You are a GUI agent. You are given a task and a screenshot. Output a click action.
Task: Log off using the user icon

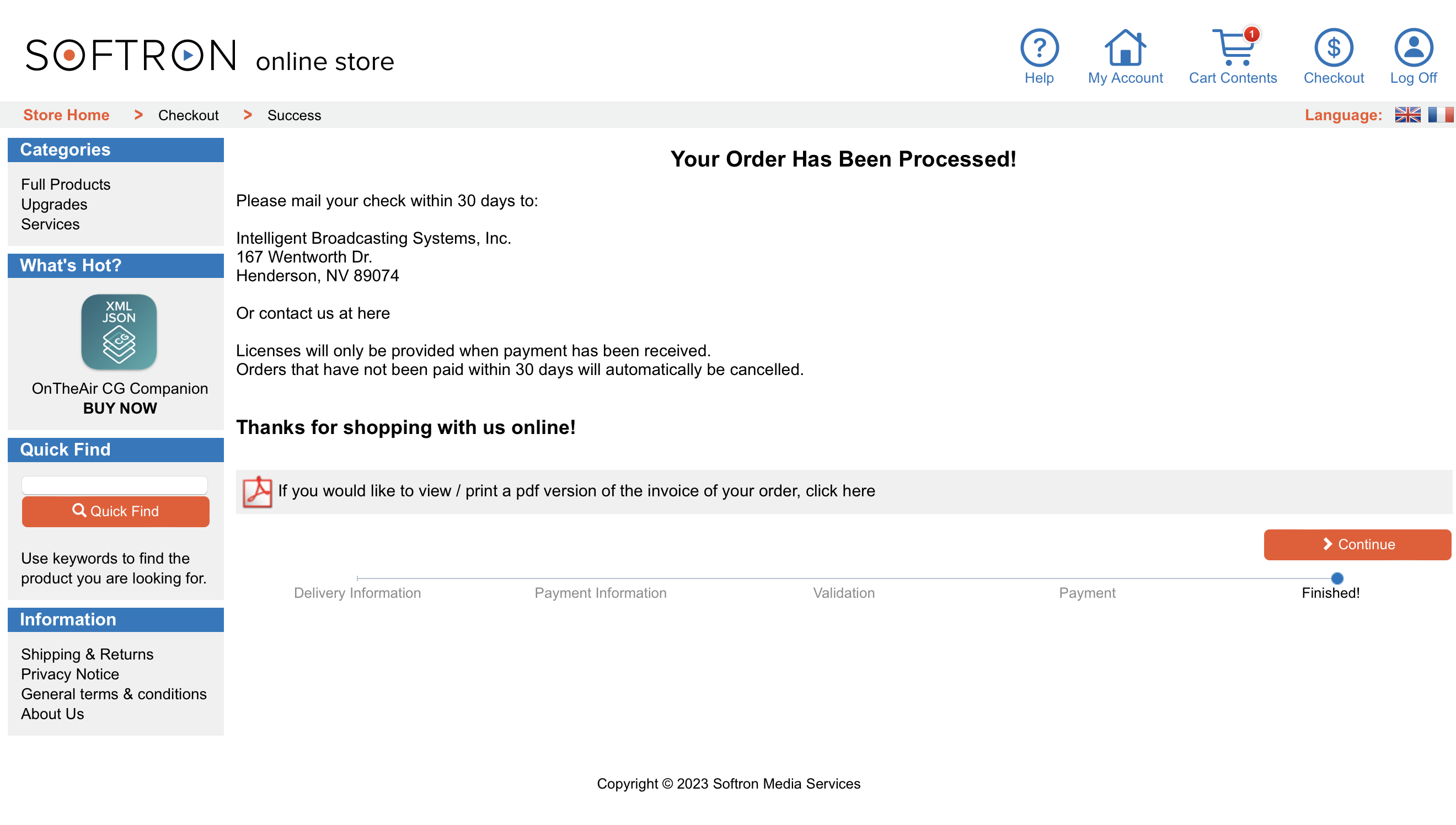(1413, 48)
